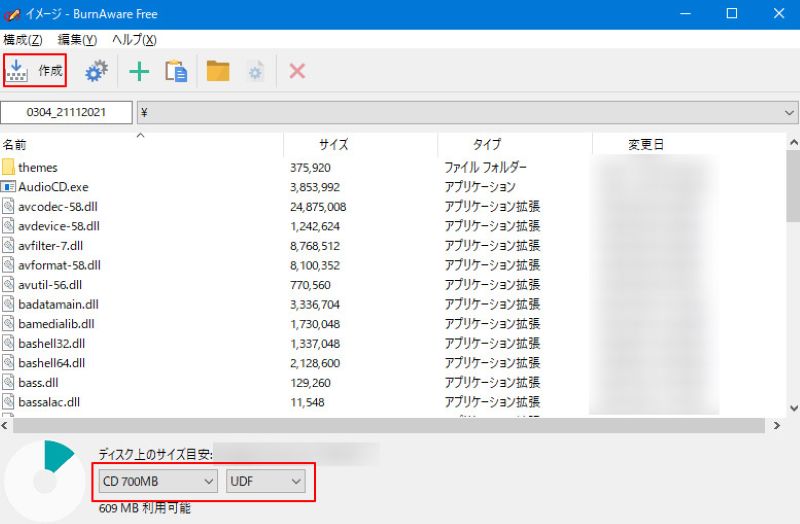Minimize the BurnAware window

685,14
